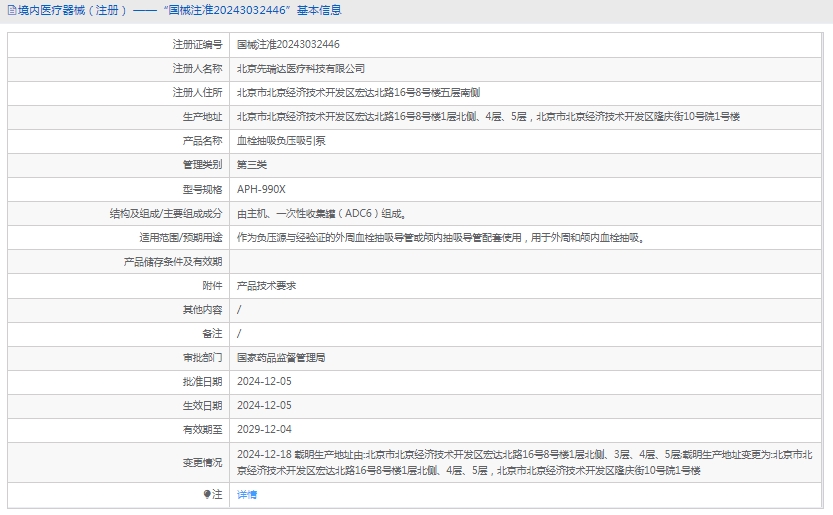
Task: Click the empty 产品储存条件及有效期 value cell
Action: (x=528, y=262)
